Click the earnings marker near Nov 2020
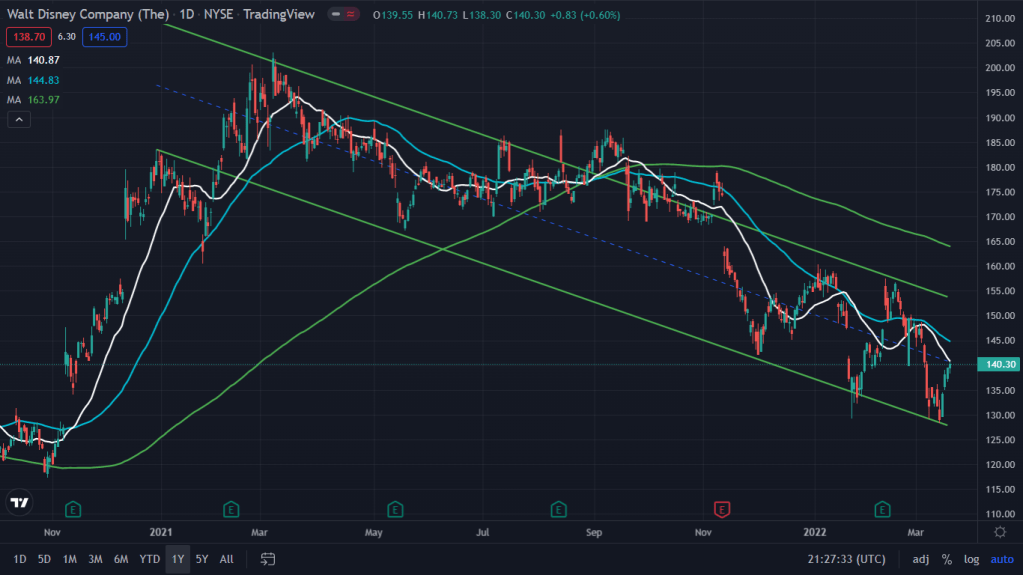1023x575 pixels. pyautogui.click(x=75, y=509)
